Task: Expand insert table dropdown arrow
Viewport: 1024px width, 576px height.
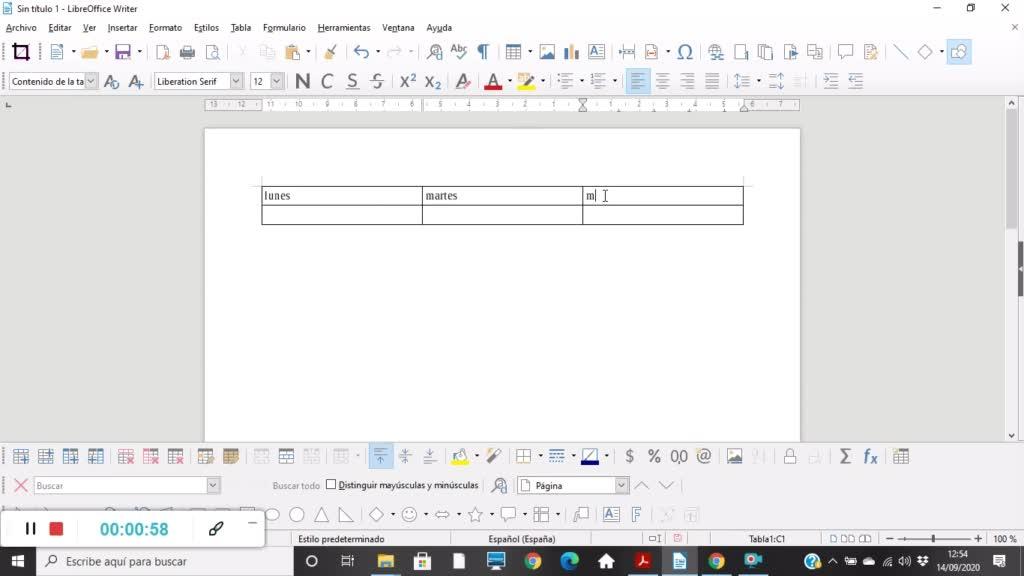Action: 530,52
